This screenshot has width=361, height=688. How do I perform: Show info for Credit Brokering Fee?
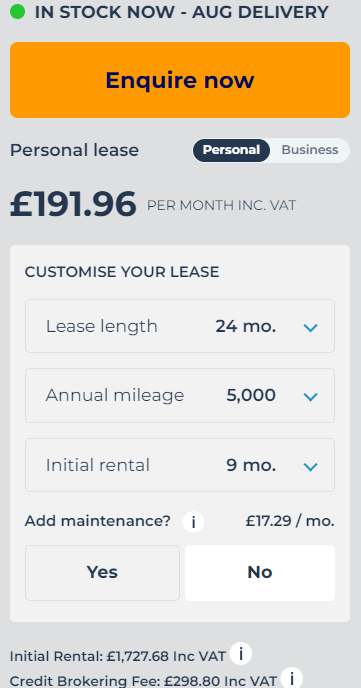292,678
